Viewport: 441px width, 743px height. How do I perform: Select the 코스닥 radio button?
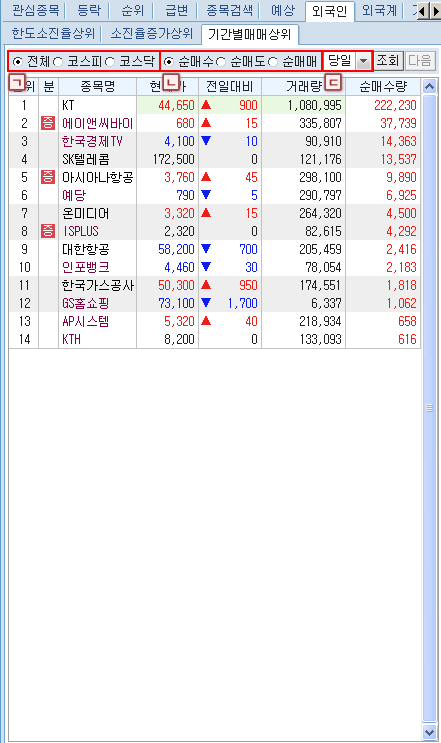pos(110,62)
